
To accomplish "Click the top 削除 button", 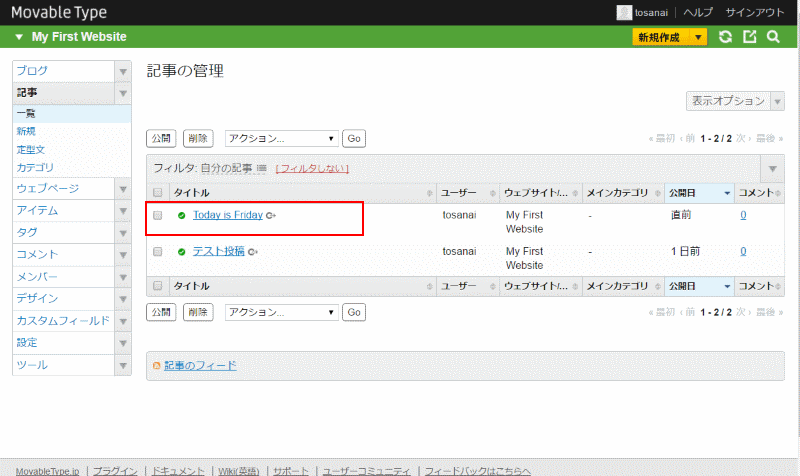I will coord(198,138).
